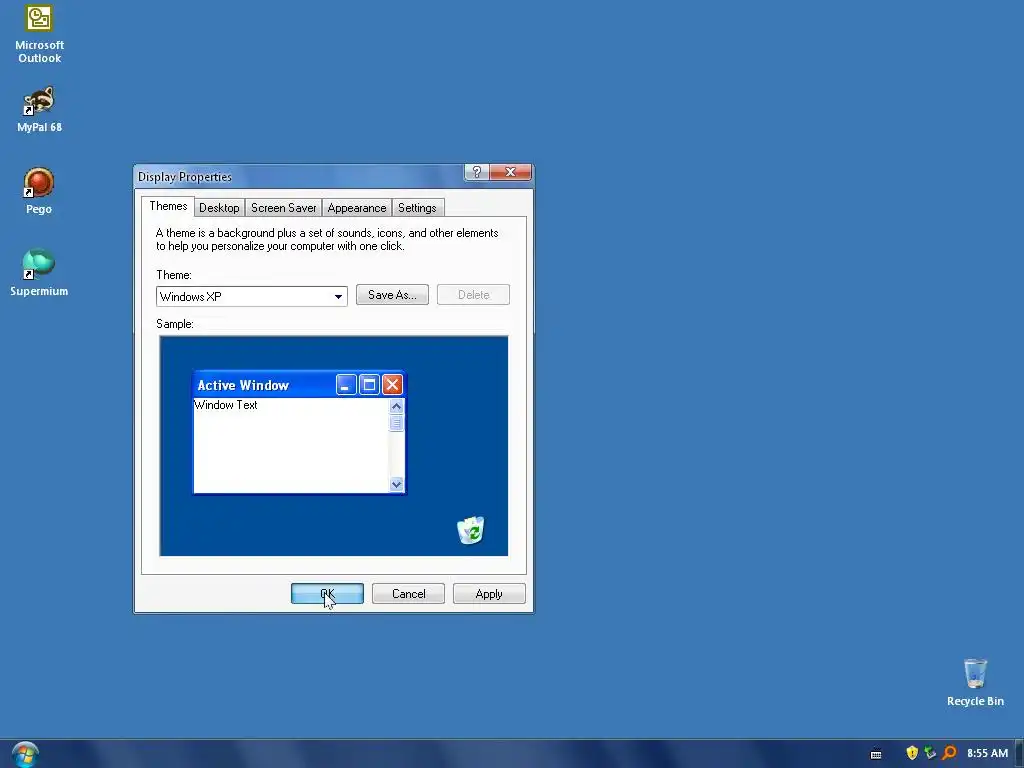Click the sample preview recycle bin icon
The width and height of the screenshot is (1024, 768).
tap(471, 530)
